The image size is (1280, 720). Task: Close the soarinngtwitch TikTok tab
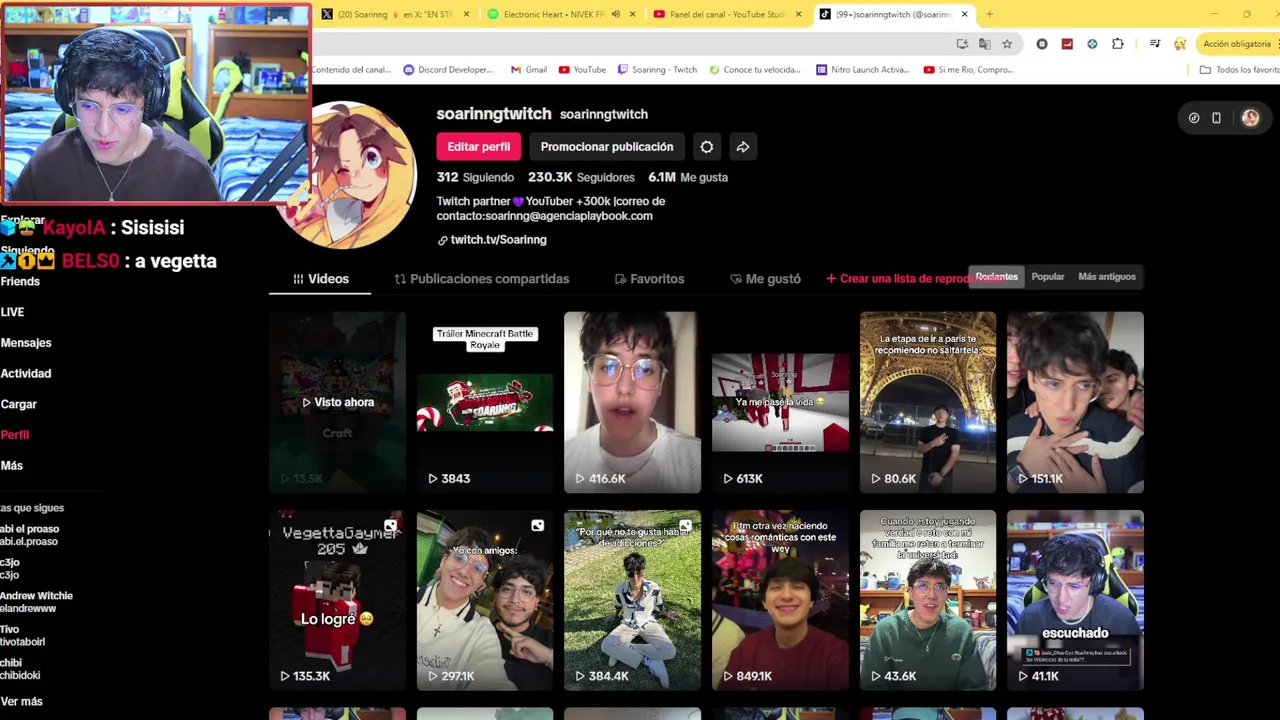(x=964, y=14)
